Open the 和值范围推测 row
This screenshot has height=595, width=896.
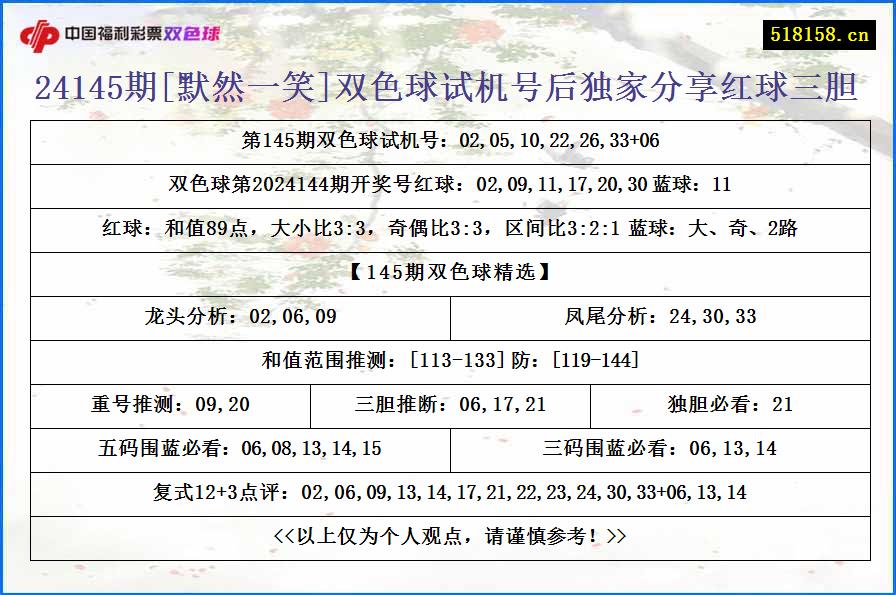tap(448, 362)
